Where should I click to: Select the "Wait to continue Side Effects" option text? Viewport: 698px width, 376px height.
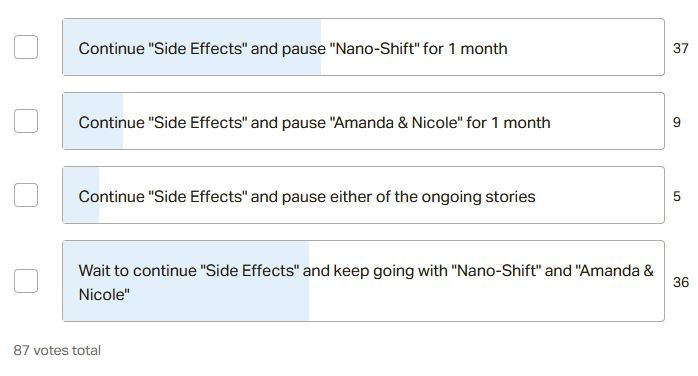pyautogui.click(x=366, y=282)
